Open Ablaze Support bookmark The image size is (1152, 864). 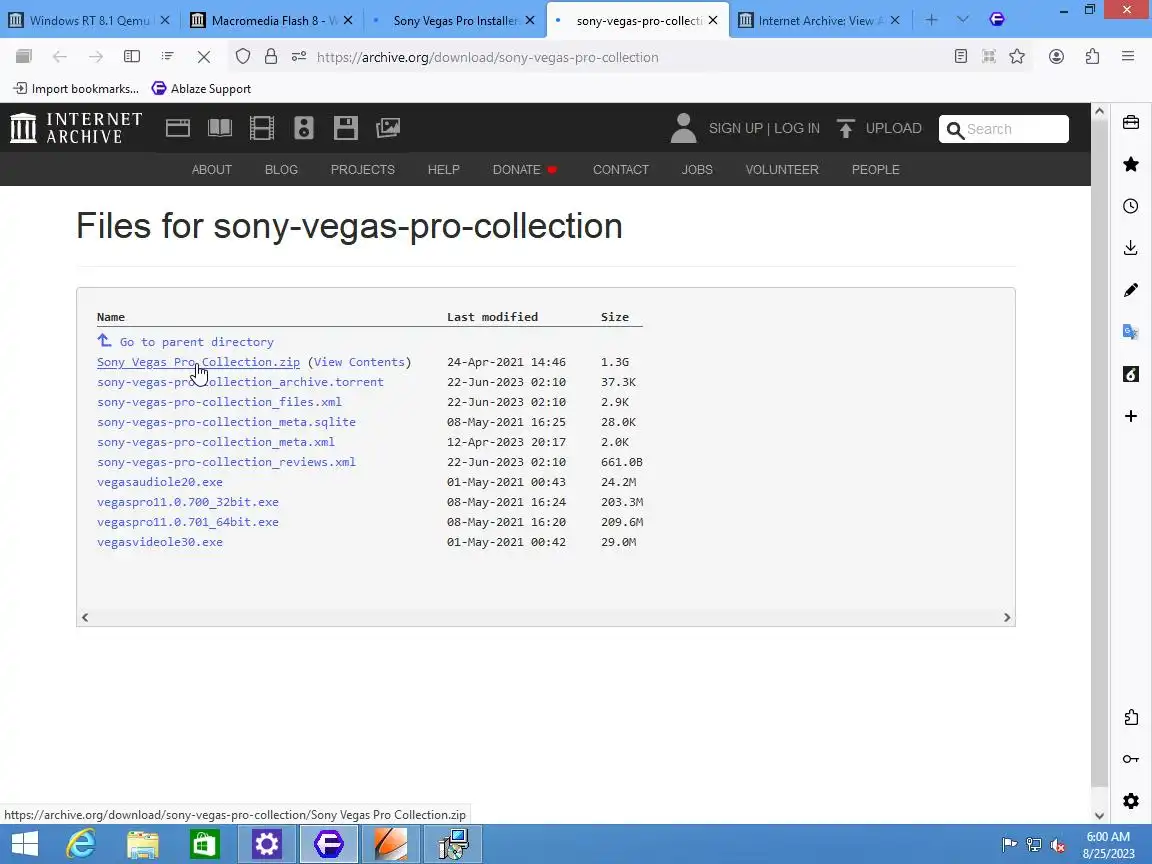[x=201, y=89]
